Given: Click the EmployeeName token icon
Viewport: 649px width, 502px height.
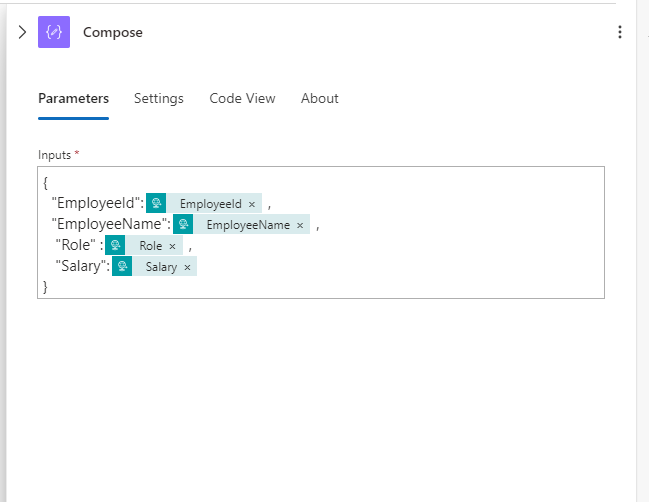Looking at the screenshot, I should click(183, 224).
